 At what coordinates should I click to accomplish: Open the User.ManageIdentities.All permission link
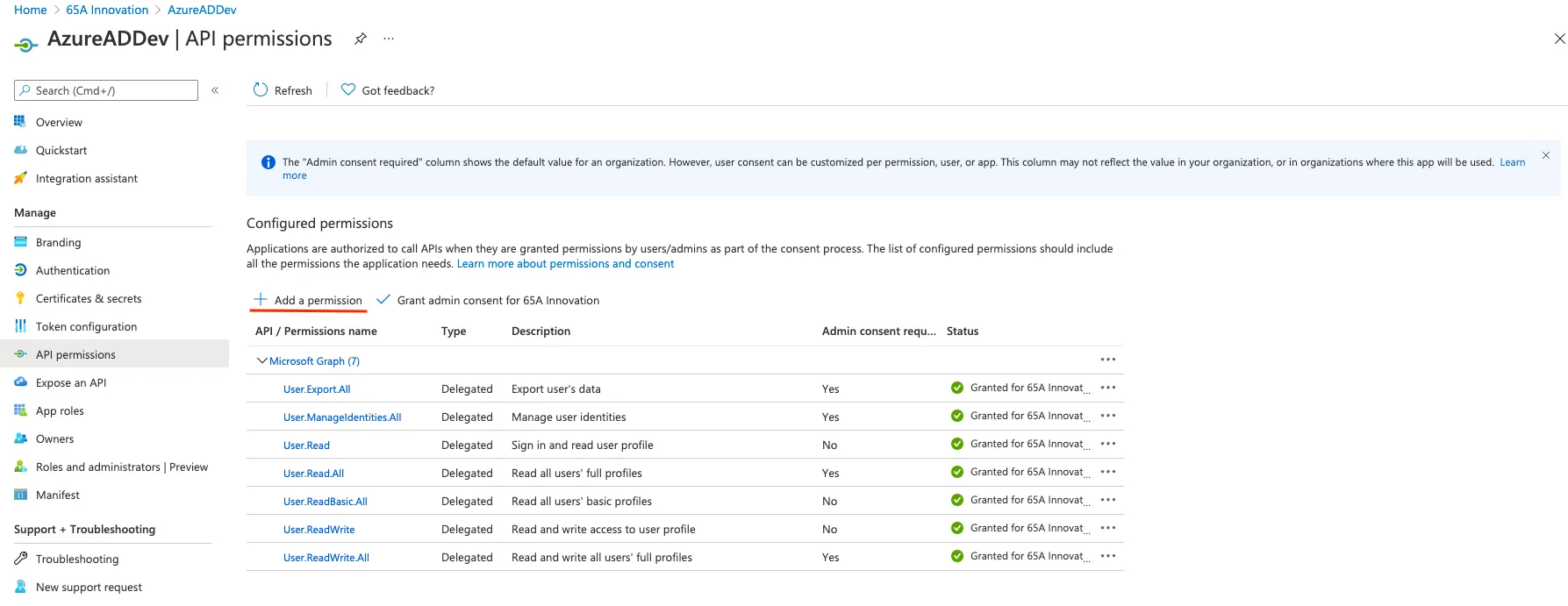click(x=342, y=417)
